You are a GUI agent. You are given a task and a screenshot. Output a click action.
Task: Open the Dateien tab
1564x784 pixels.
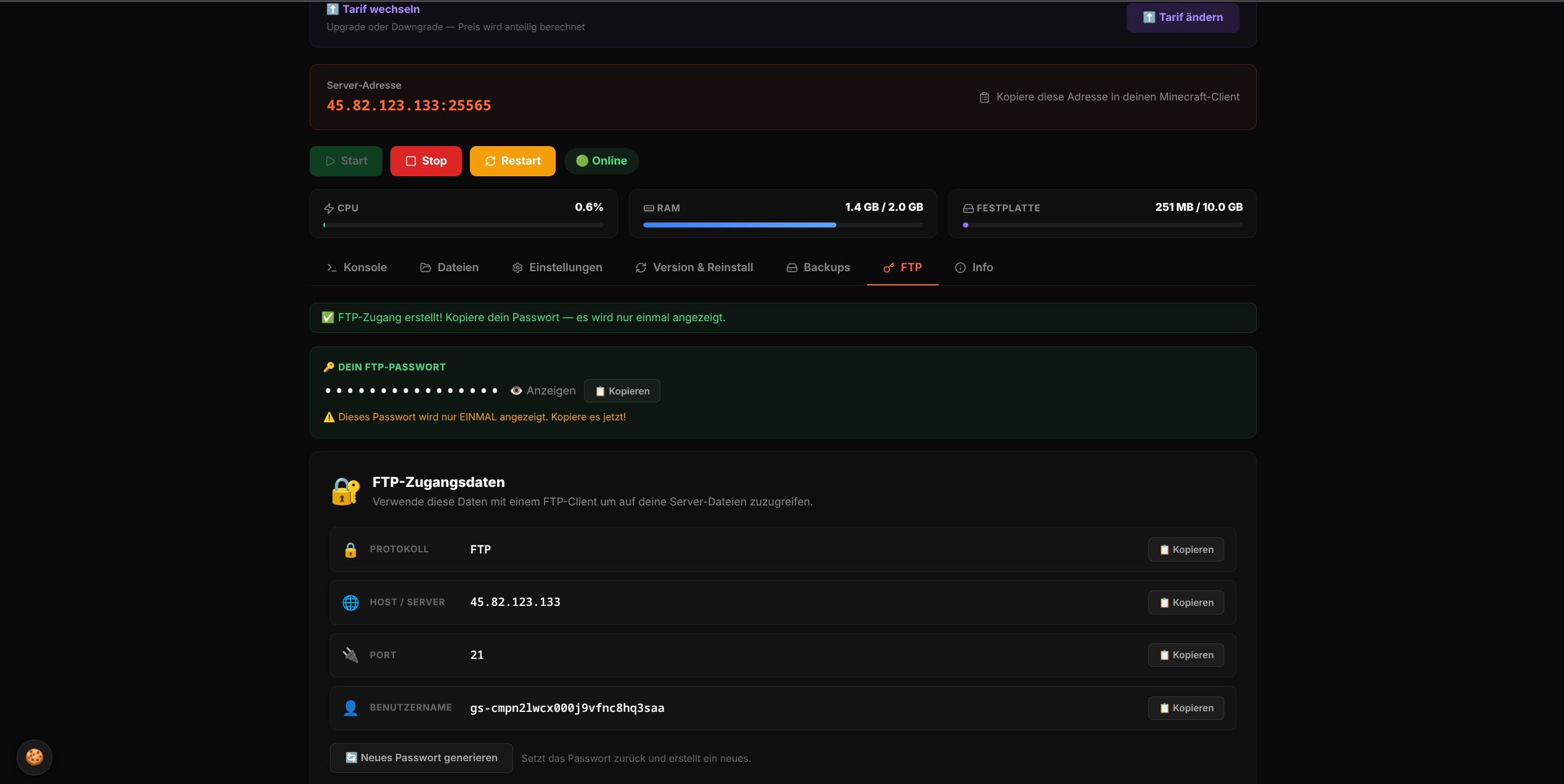(449, 267)
